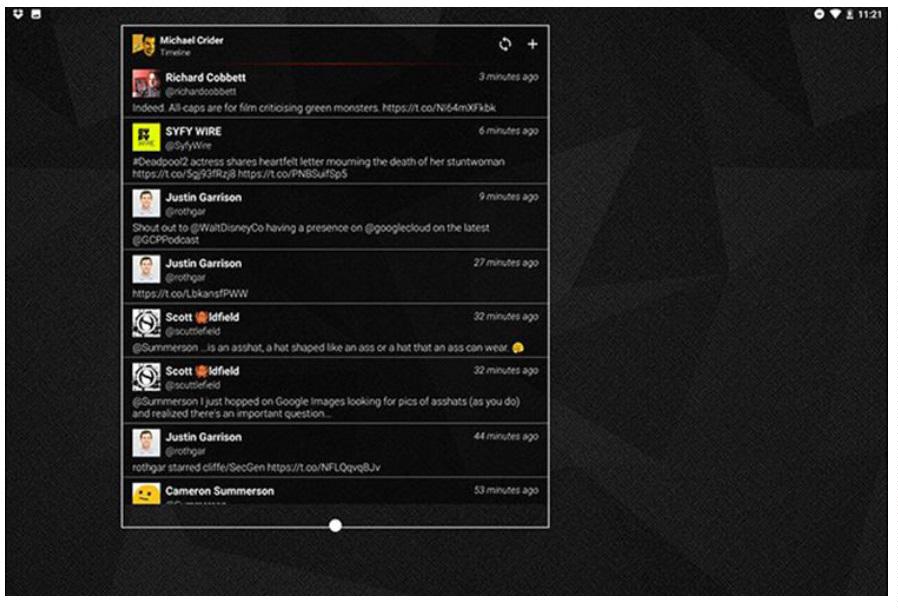Open SYFY WIRE yellow avatar
The width and height of the screenshot is (898, 609).
(x=146, y=137)
